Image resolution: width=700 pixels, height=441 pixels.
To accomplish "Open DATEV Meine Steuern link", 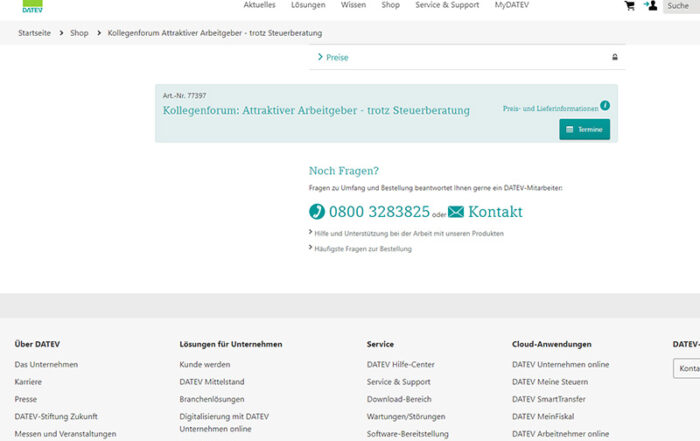I will [550, 382].
